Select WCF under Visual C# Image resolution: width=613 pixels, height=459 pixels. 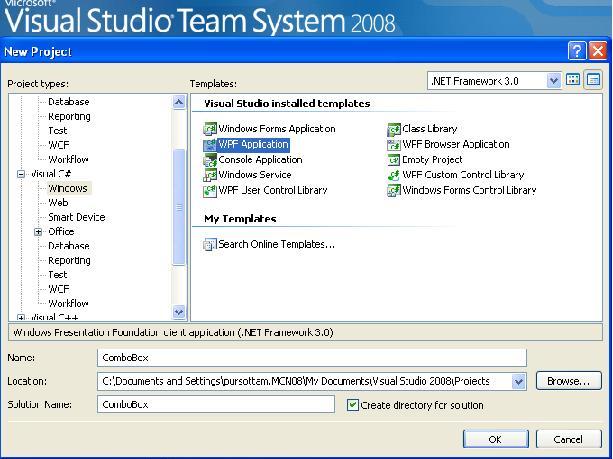pyautogui.click(x=59, y=289)
